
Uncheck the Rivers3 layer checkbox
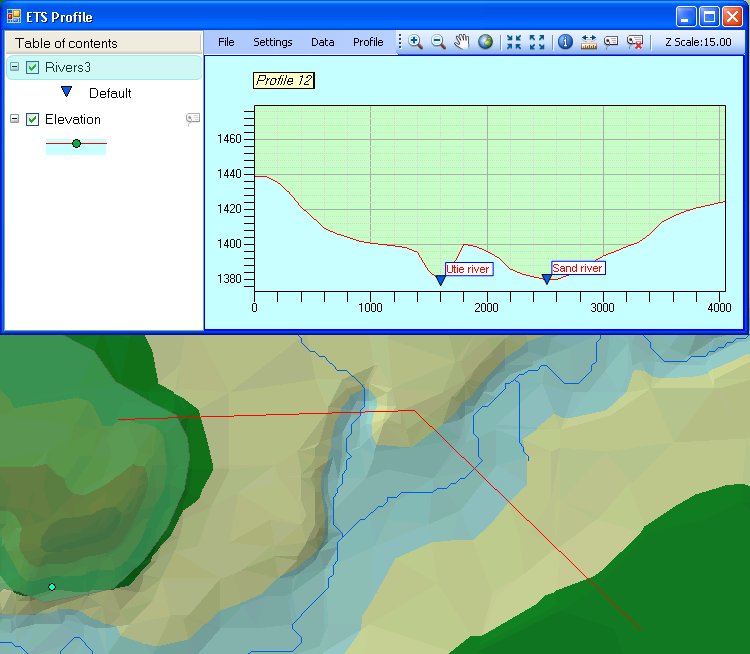point(32,67)
